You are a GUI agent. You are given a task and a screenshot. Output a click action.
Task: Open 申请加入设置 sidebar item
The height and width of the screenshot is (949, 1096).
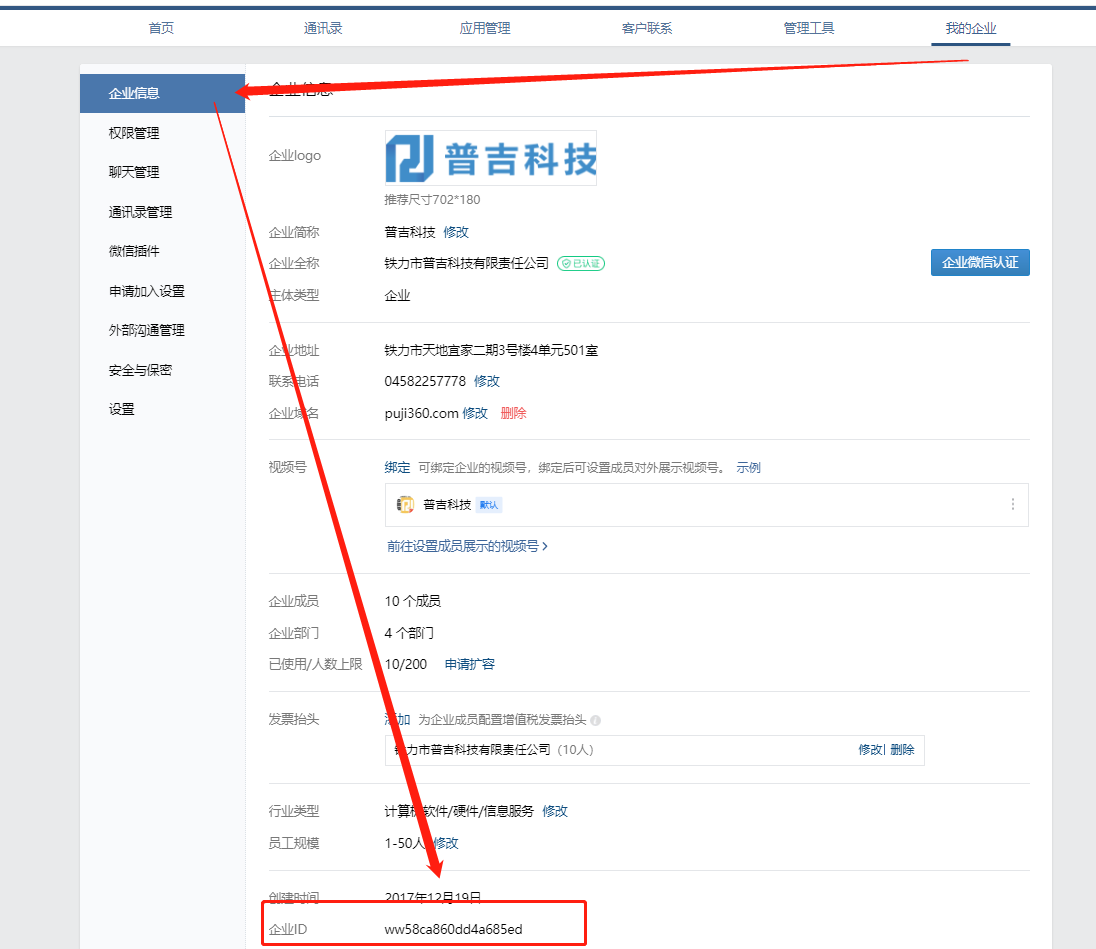point(147,291)
